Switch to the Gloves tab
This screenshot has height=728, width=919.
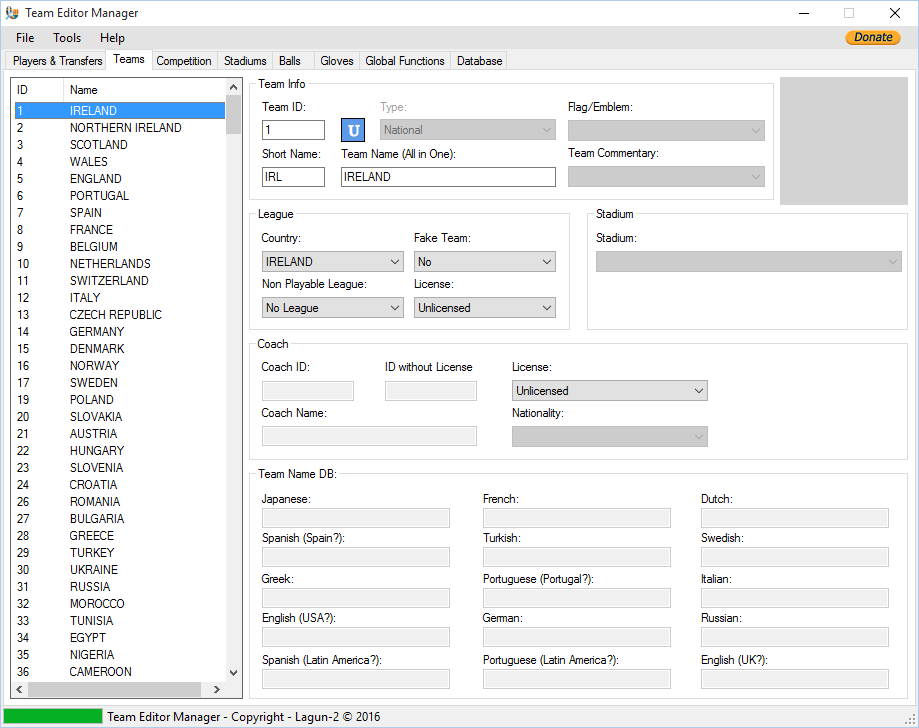click(x=336, y=61)
